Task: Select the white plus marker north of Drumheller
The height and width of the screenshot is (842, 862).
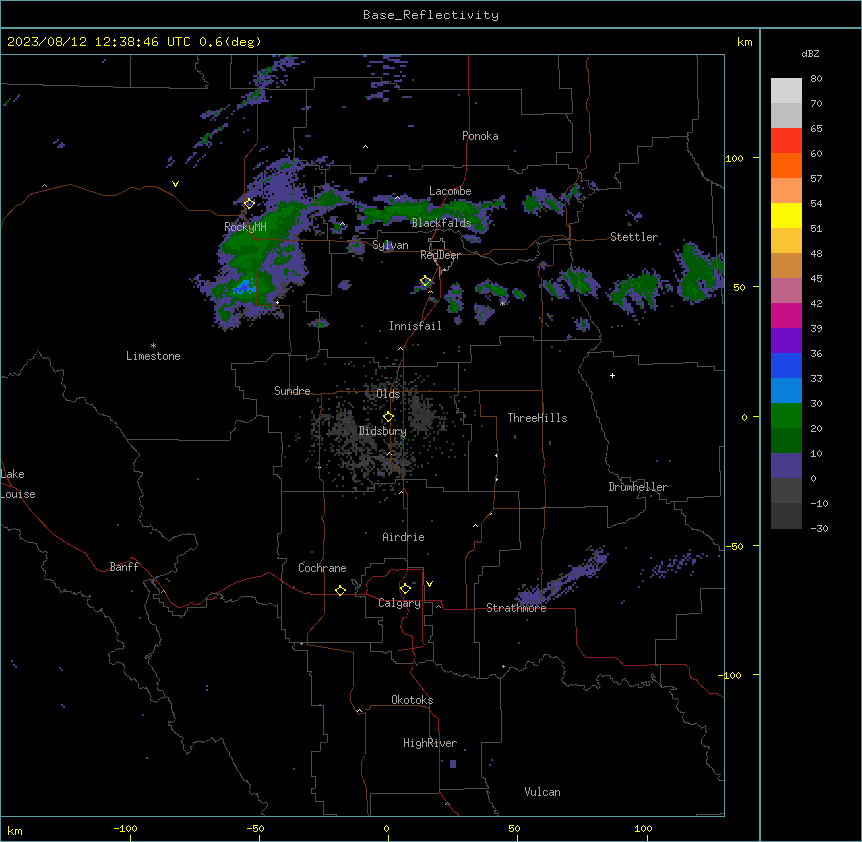Action: coord(612,375)
